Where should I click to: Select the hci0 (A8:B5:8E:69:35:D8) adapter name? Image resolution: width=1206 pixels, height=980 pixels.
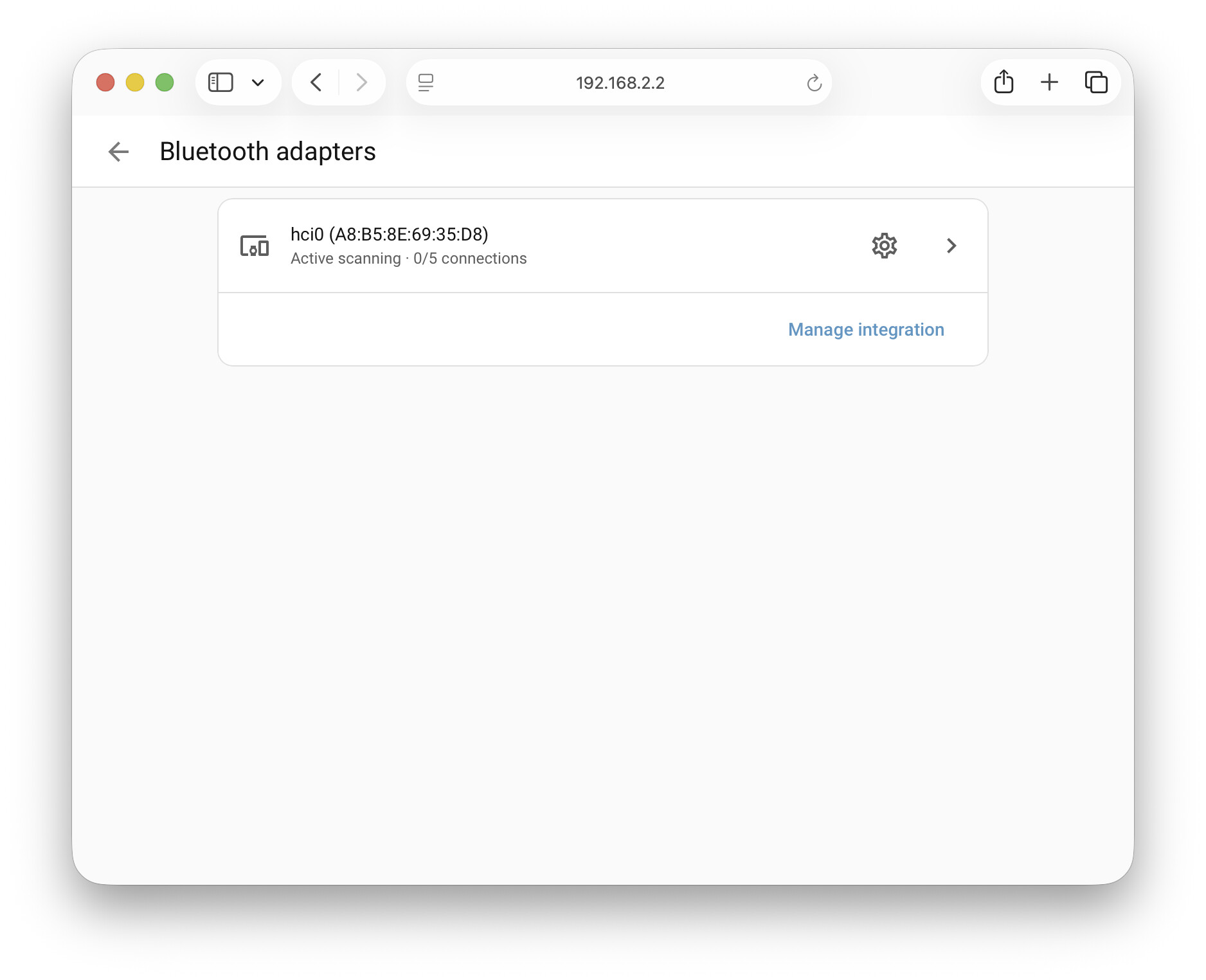389,234
